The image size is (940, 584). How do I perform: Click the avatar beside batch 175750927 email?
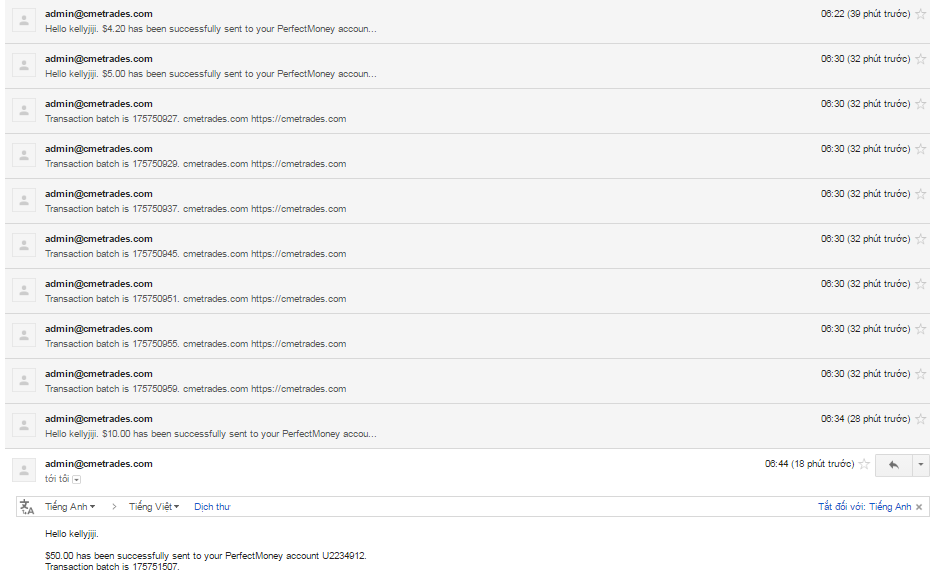24,111
